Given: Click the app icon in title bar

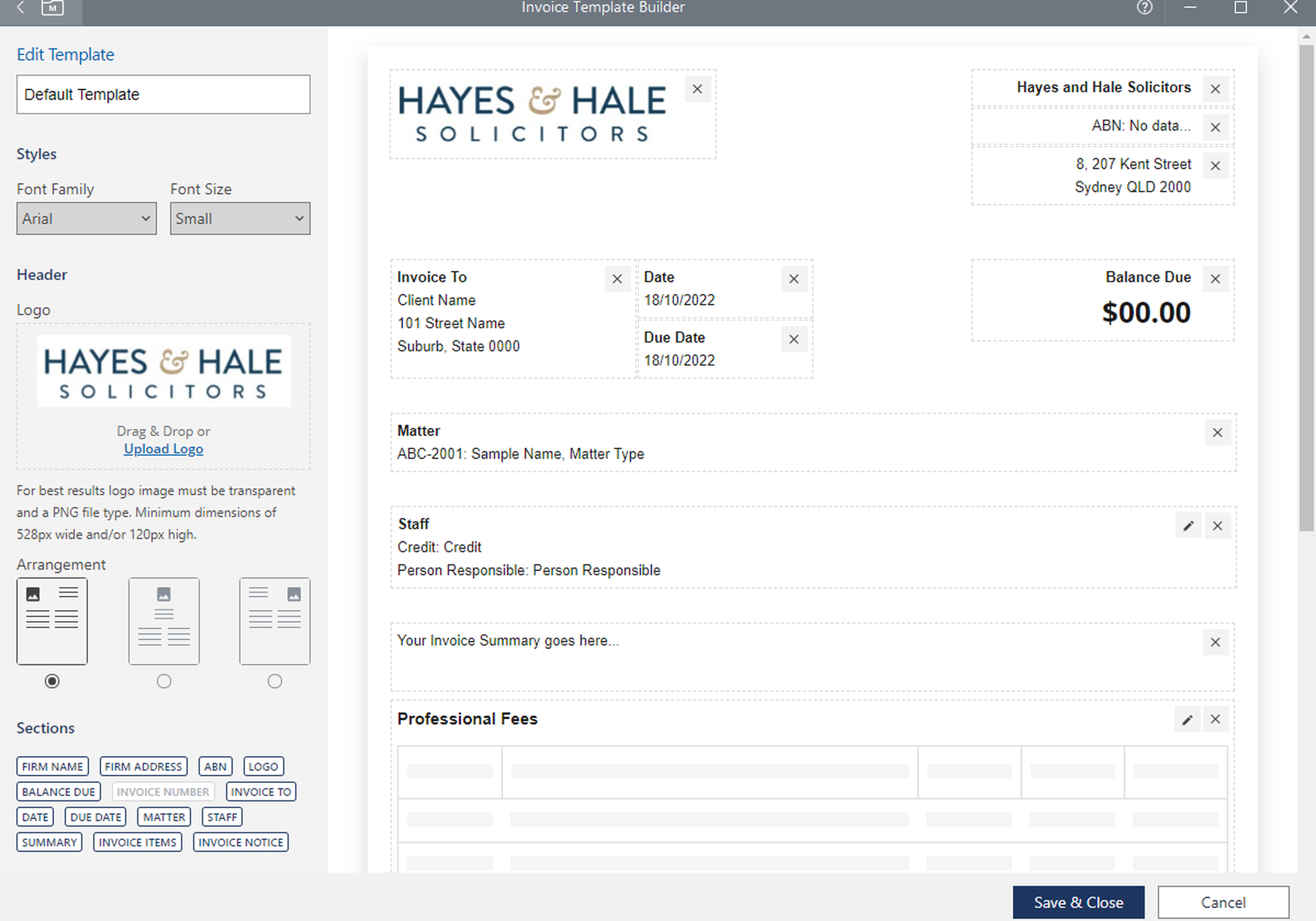Looking at the screenshot, I should (52, 7).
